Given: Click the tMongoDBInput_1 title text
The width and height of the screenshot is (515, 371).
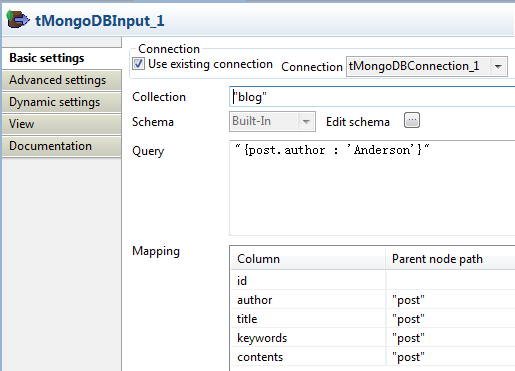Looking at the screenshot, I should (100, 21).
